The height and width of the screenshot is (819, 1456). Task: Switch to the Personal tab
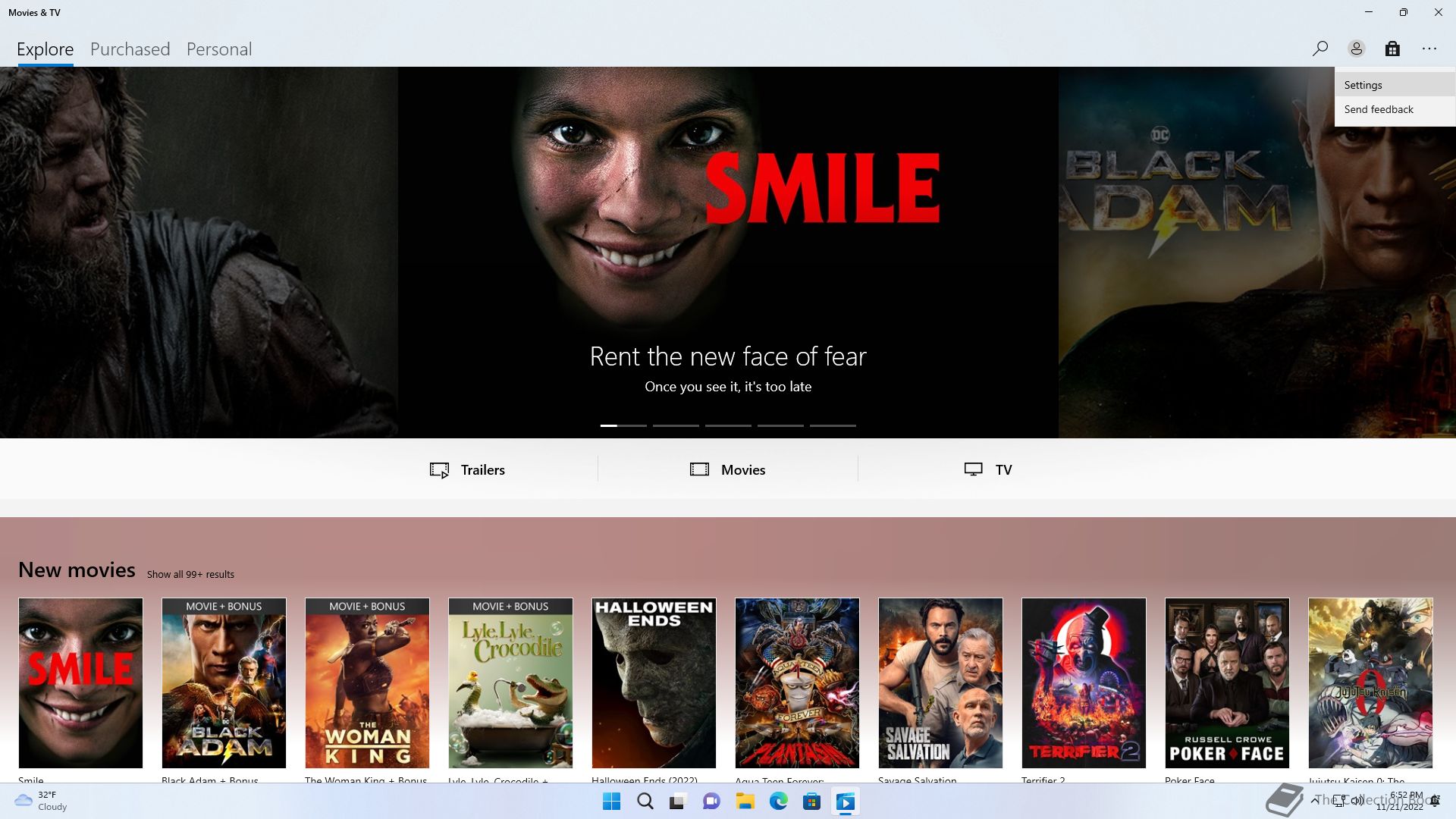[x=219, y=49]
